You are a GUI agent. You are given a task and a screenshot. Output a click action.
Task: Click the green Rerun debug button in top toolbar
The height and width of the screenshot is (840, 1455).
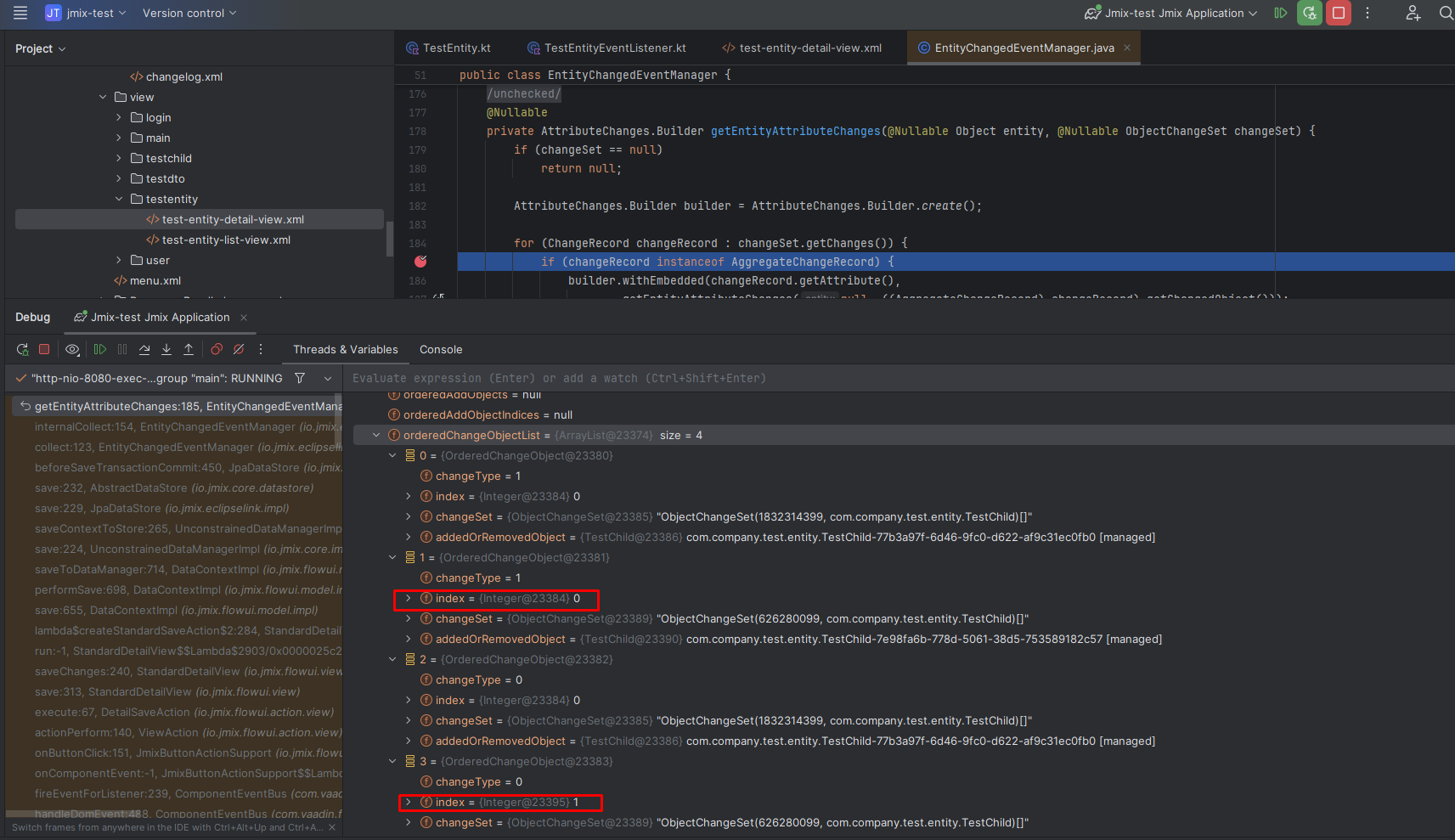(x=1310, y=13)
